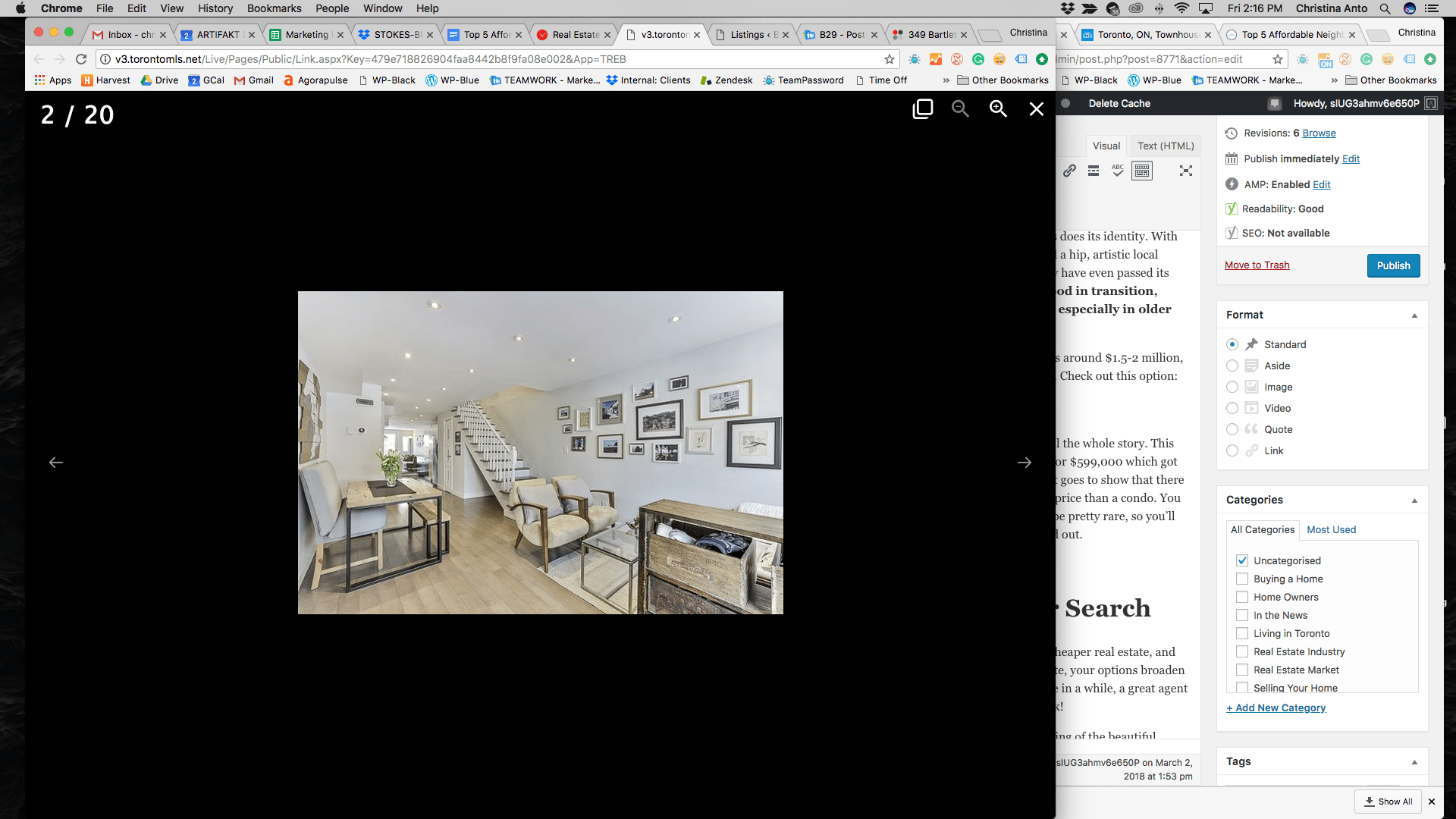
Task: Check the Real Estate Market category
Action: pos(1242,670)
